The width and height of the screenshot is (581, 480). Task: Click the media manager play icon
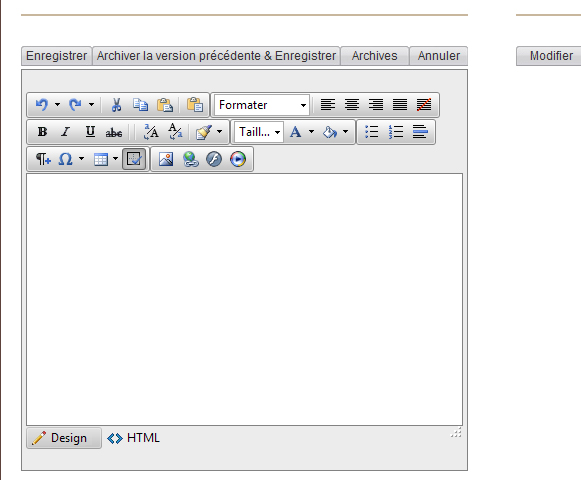pyautogui.click(x=238, y=159)
